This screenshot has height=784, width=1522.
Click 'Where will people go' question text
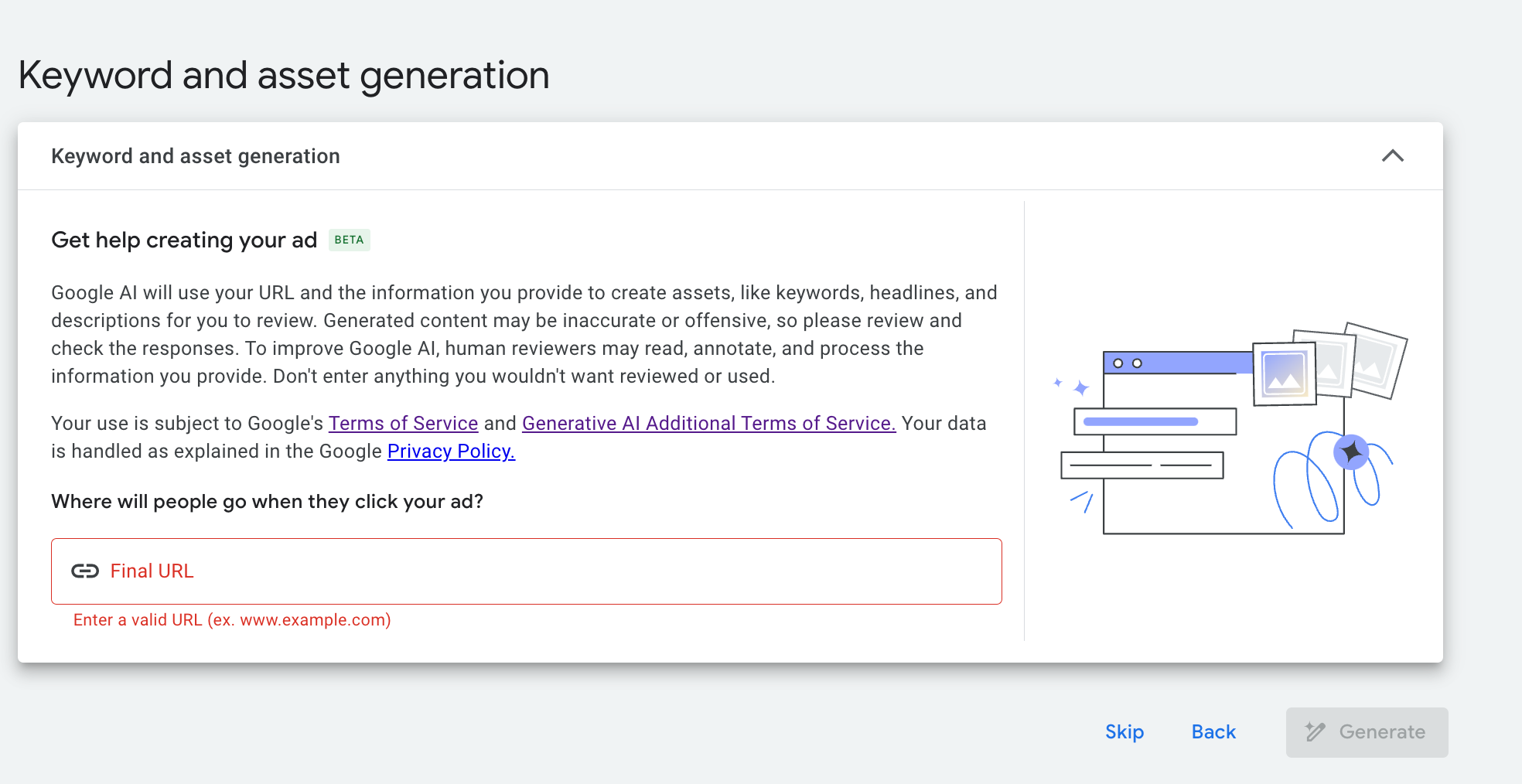pyautogui.click(x=267, y=501)
